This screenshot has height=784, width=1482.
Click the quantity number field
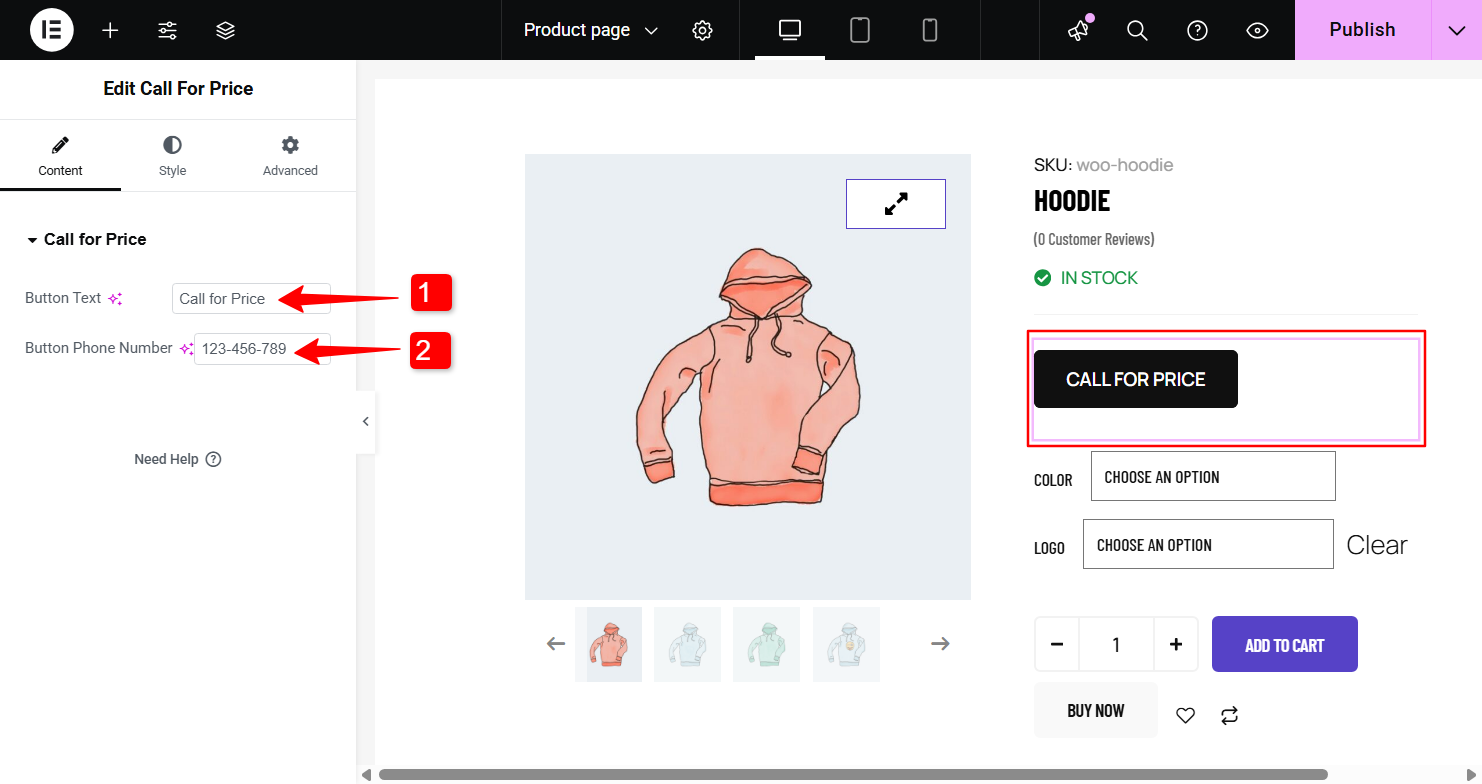1116,644
